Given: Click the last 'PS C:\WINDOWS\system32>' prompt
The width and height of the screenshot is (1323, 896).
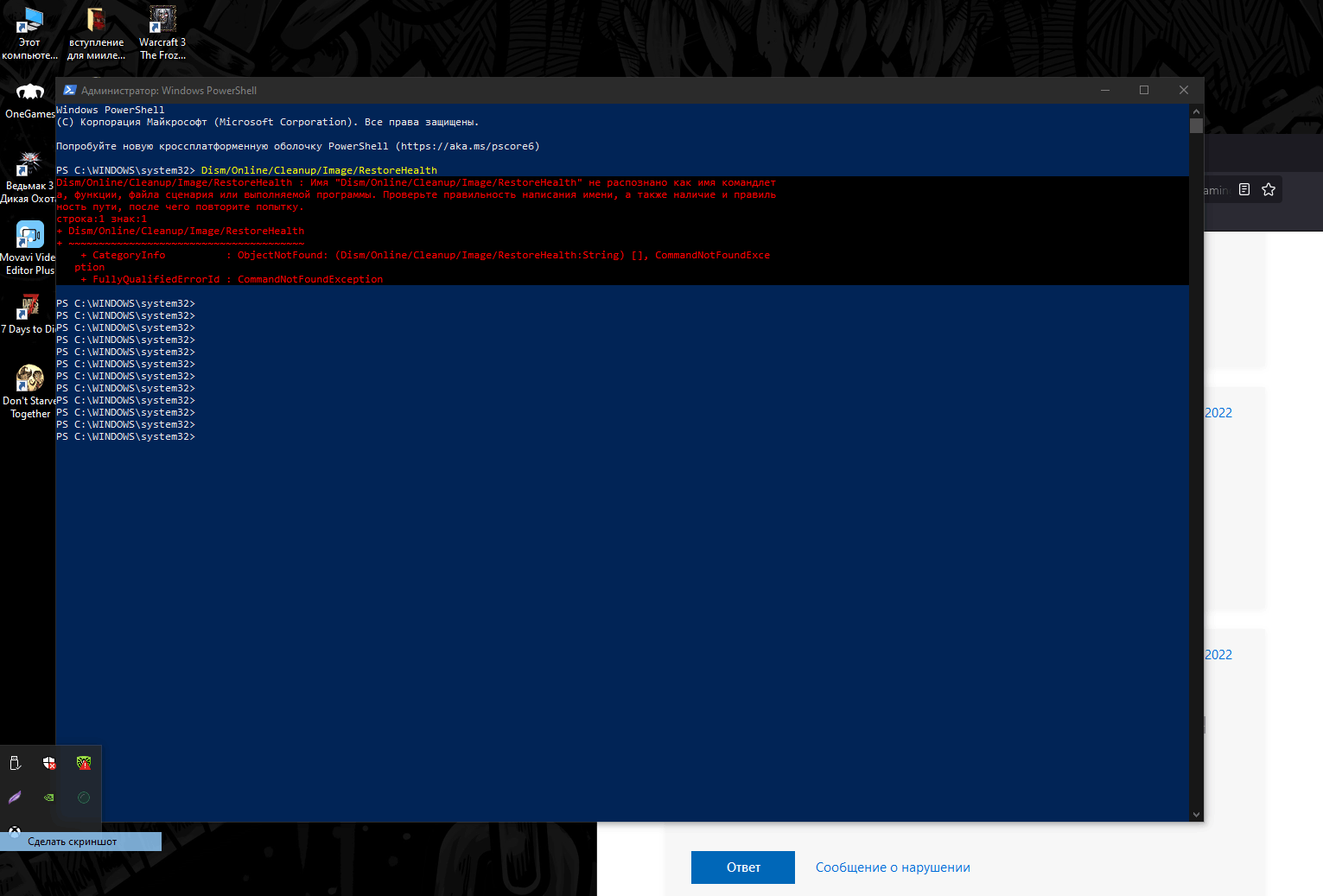Looking at the screenshot, I should 125,436.
